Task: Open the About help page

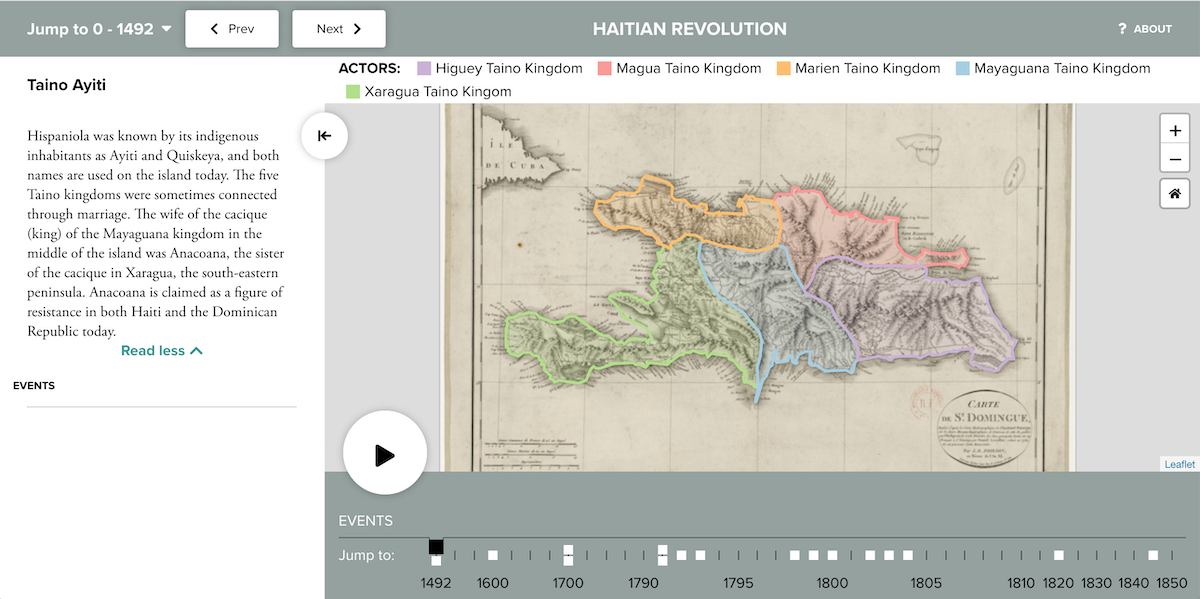Action: [1145, 29]
